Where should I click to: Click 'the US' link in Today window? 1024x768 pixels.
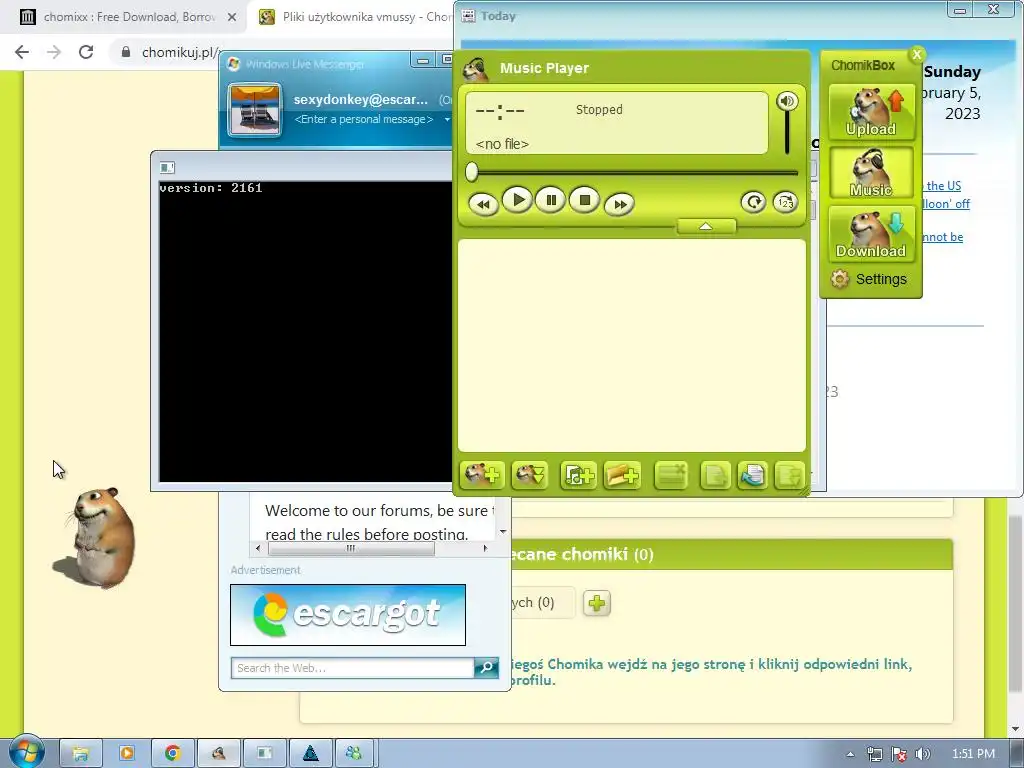click(x=943, y=185)
